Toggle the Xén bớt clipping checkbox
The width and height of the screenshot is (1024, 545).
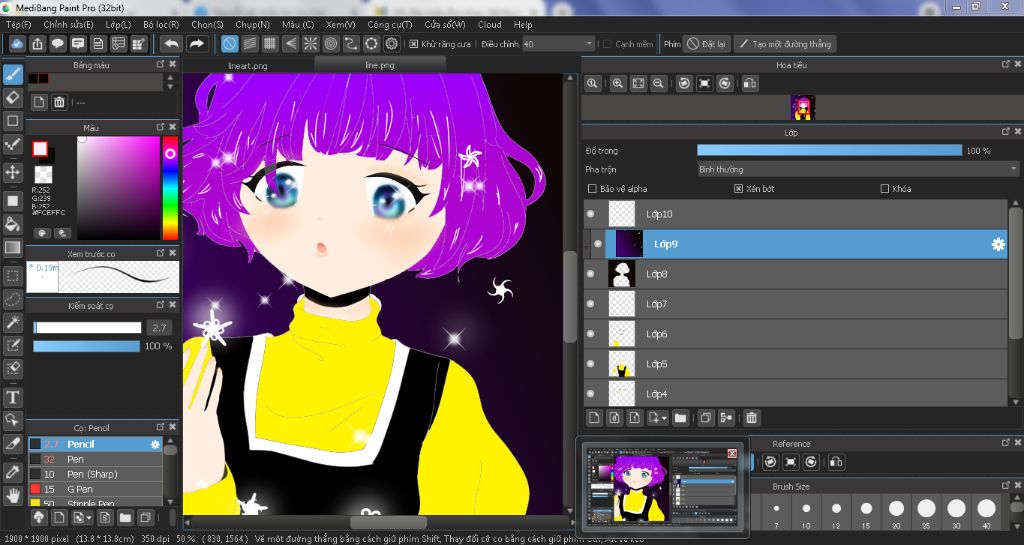pos(738,189)
